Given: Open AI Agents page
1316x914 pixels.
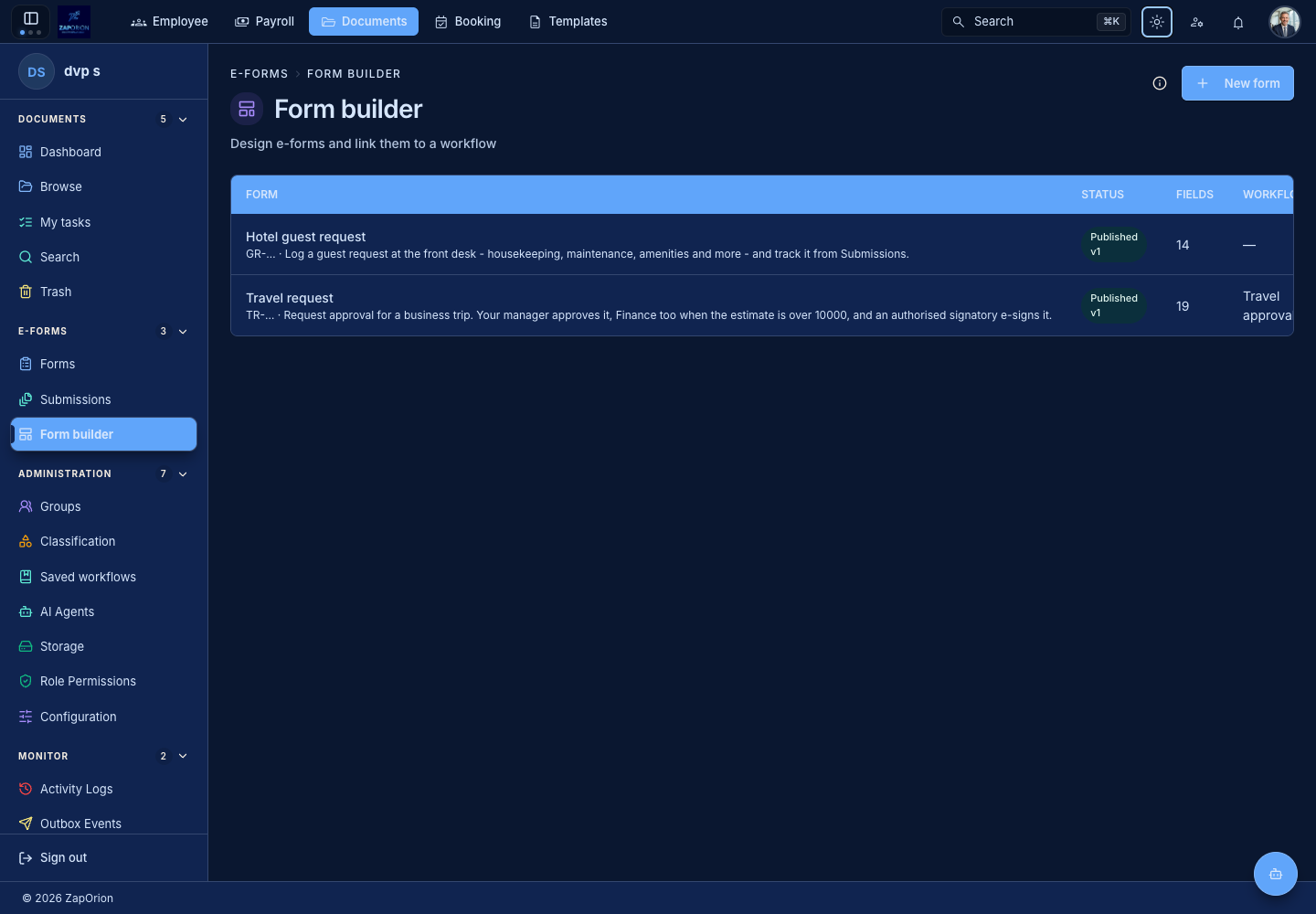Looking at the screenshot, I should click(x=103, y=611).
